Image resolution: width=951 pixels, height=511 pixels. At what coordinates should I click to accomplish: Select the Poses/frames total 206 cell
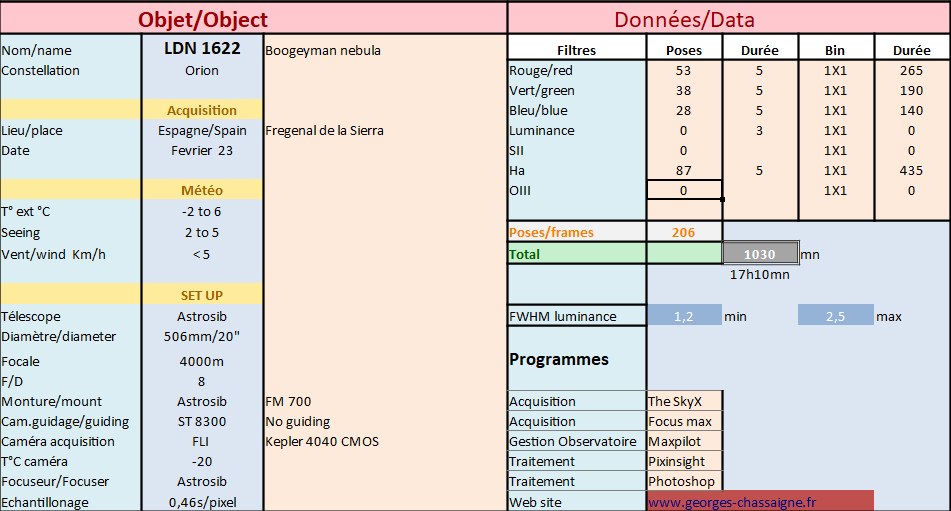tap(684, 232)
